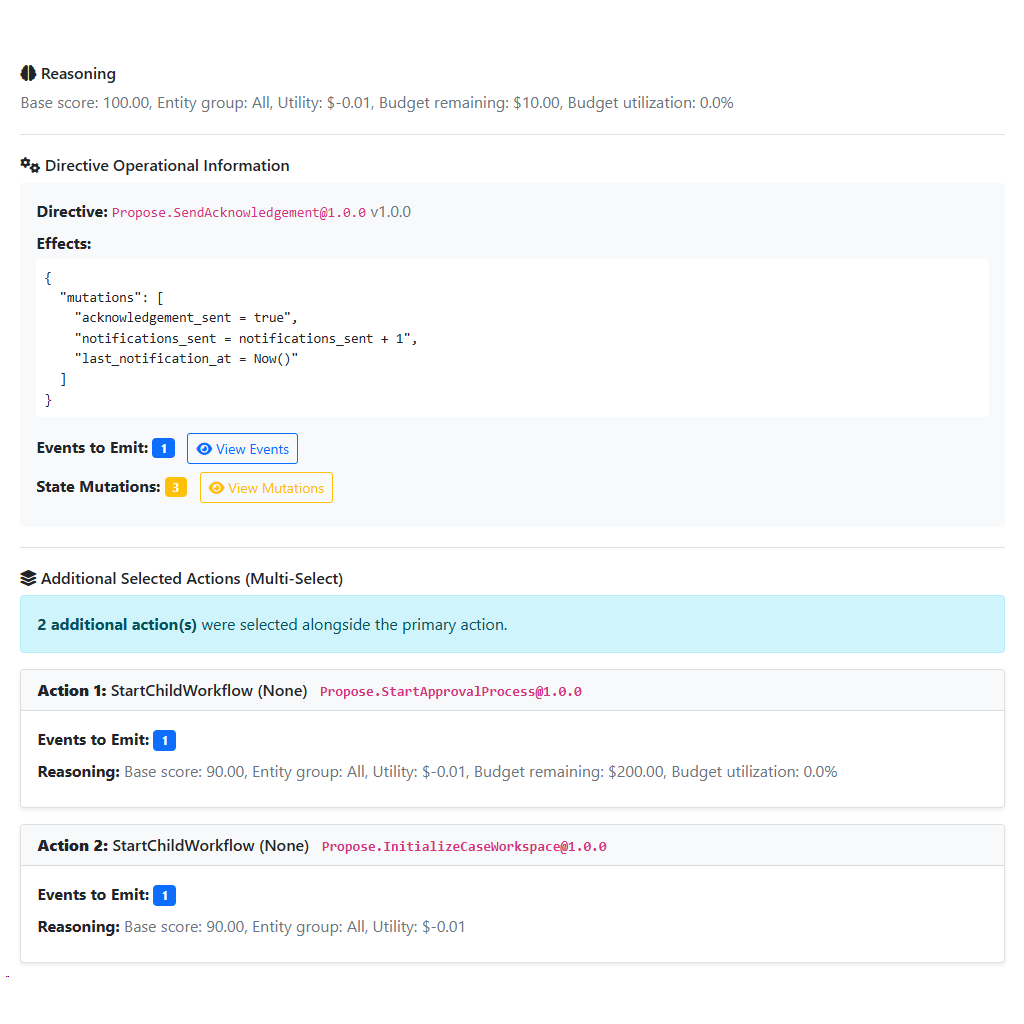Click the events badge under Action 2
Image resolution: width=1024 pixels, height=1024 pixels.
click(x=163, y=895)
